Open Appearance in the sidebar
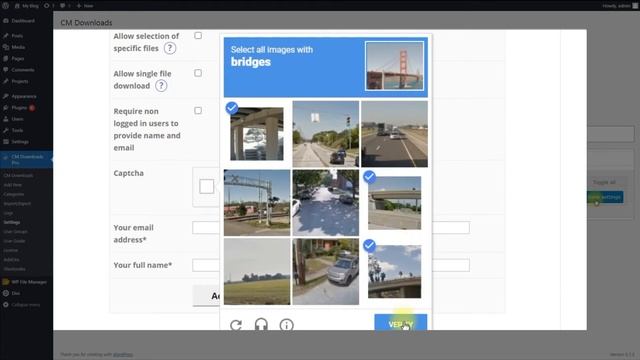Image resolution: width=640 pixels, height=360 pixels. tap(24, 96)
